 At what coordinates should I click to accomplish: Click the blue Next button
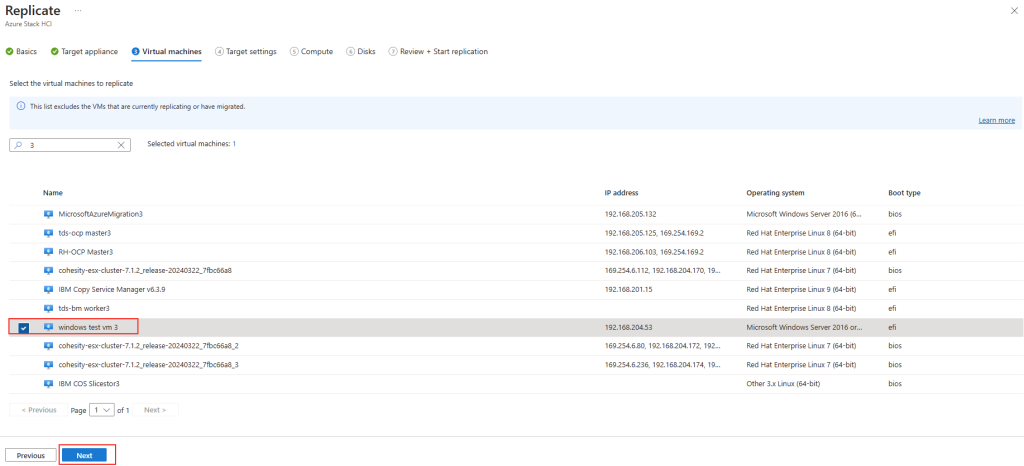84,456
